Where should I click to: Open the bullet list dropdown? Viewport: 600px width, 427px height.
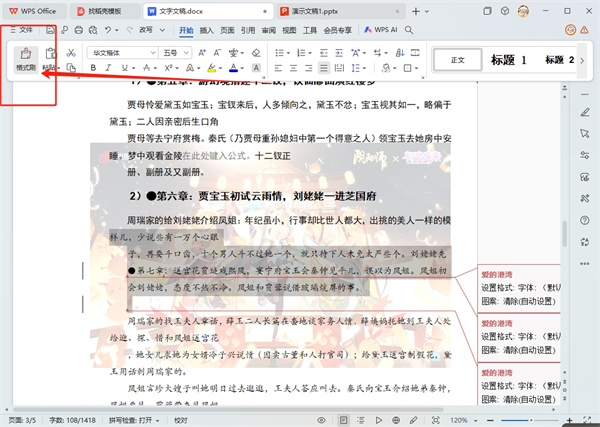coord(288,53)
